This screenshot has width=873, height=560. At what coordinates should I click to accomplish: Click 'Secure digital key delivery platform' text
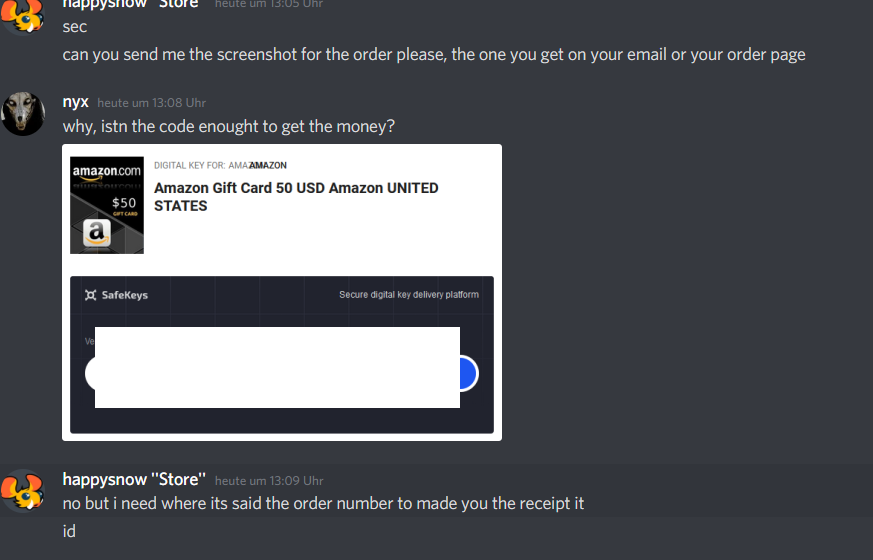click(409, 294)
